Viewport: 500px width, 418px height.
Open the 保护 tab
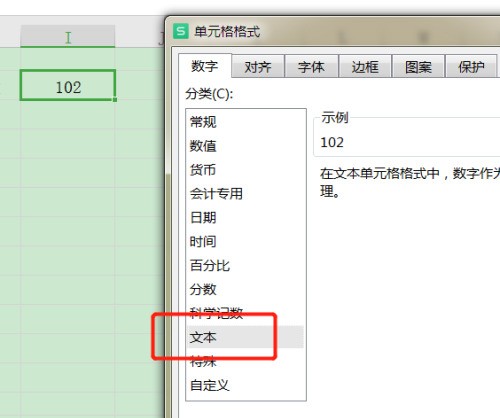[471, 67]
